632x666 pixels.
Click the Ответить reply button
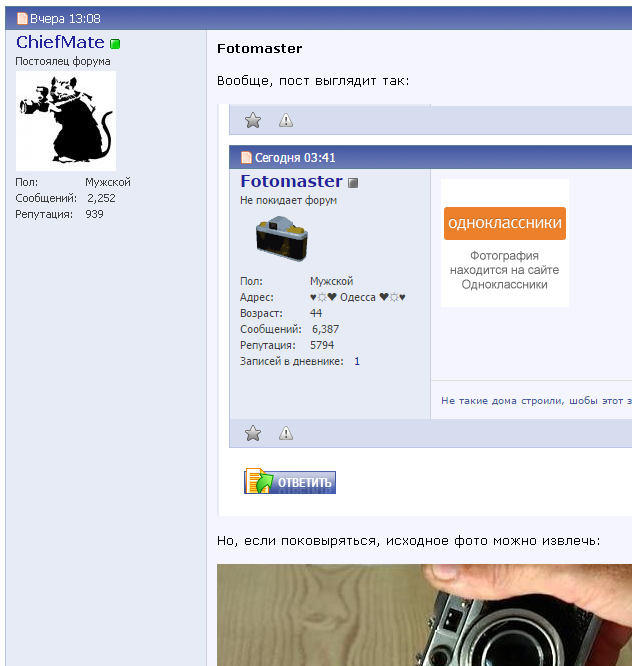[x=290, y=482]
